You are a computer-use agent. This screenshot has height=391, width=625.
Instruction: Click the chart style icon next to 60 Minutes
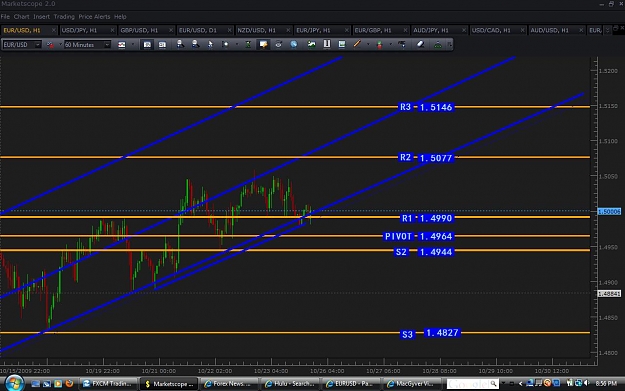[122, 45]
